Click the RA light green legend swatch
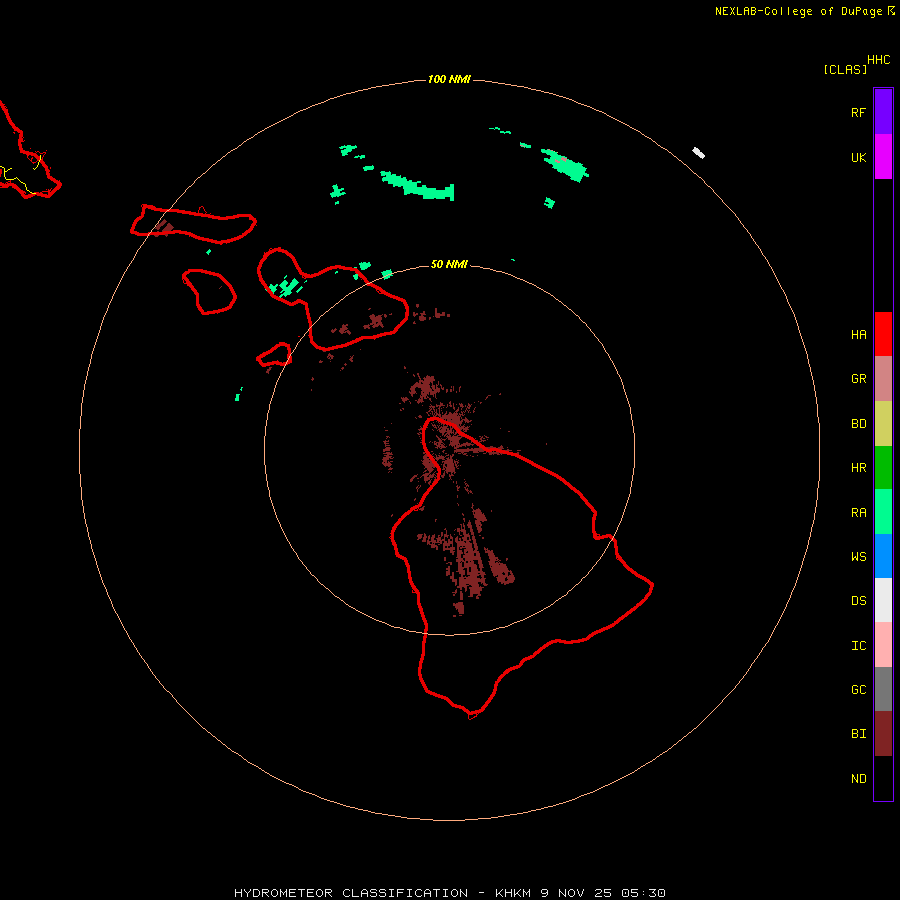Image resolution: width=900 pixels, height=900 pixels. 883,512
